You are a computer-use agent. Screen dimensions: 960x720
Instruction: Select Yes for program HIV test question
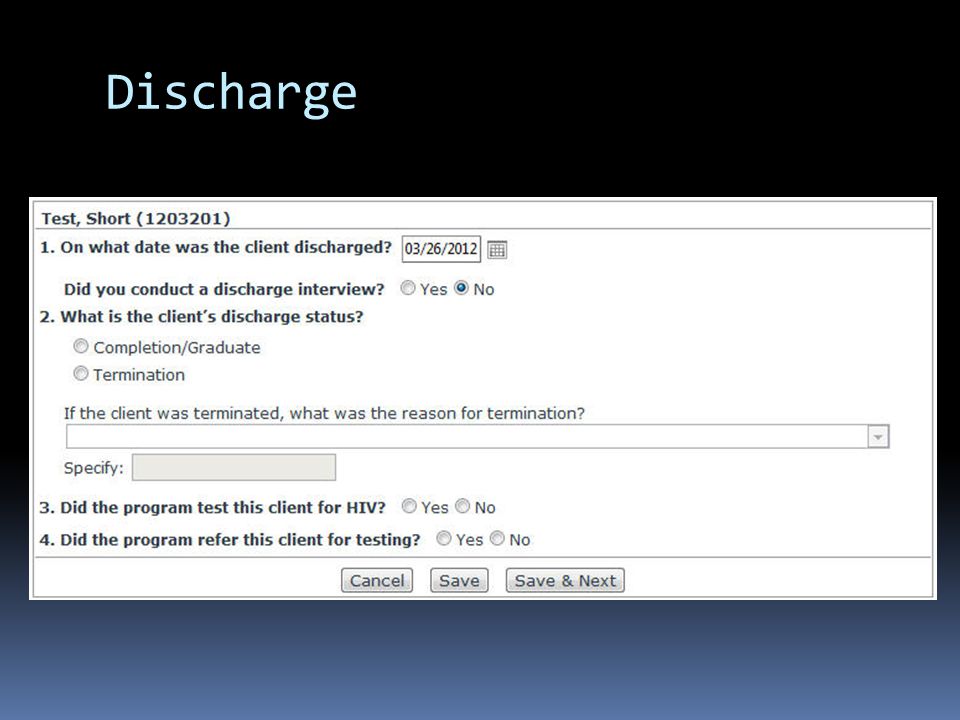click(409, 506)
